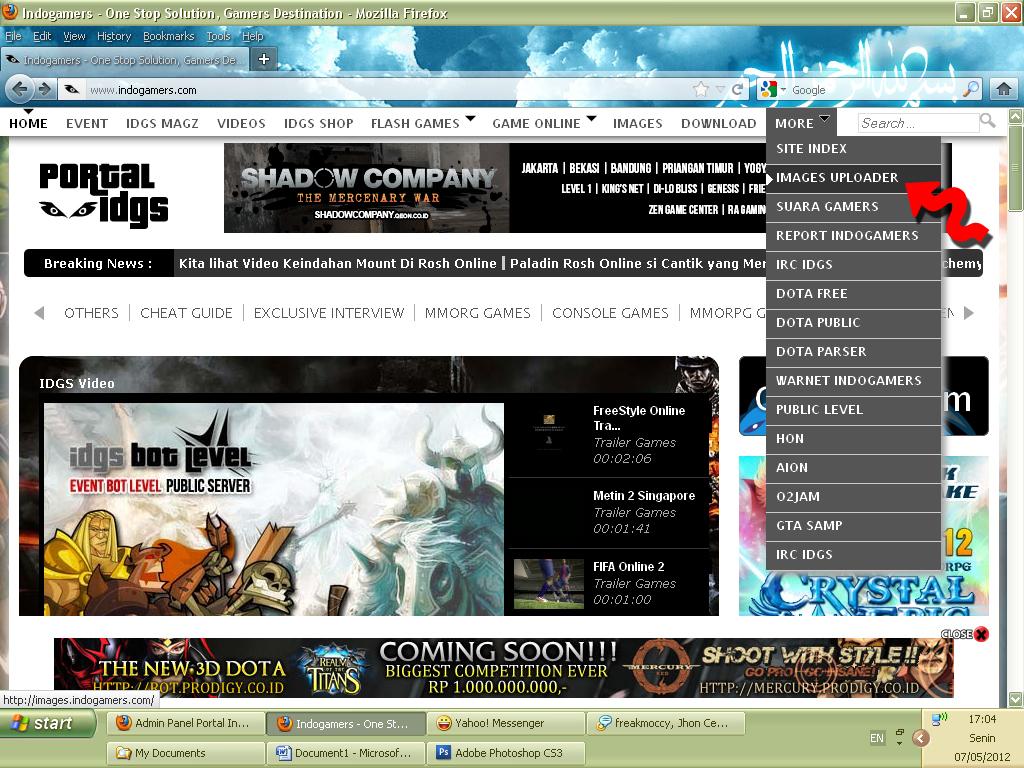Select DOTA FREE menu entry
Screen dimensions: 1024x768
coord(854,294)
